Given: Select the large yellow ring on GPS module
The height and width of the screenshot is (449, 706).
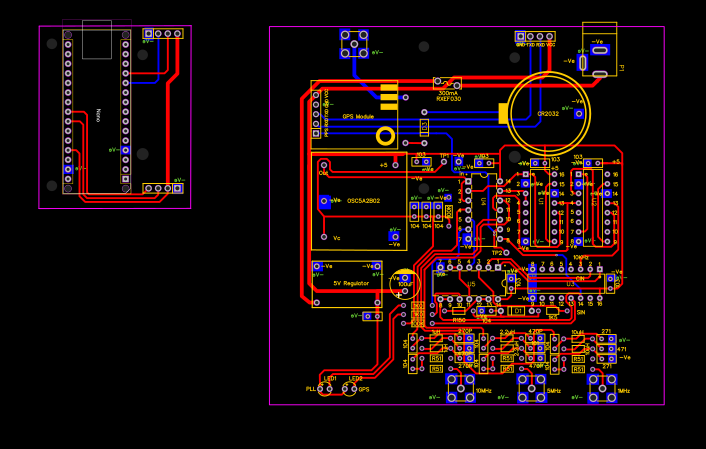Looking at the screenshot, I should (x=385, y=136).
